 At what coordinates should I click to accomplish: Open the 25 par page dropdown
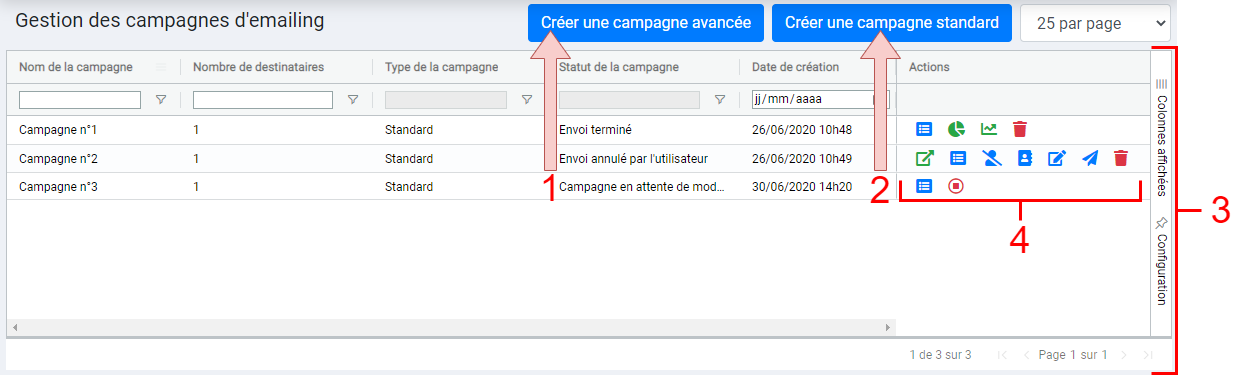point(1095,23)
